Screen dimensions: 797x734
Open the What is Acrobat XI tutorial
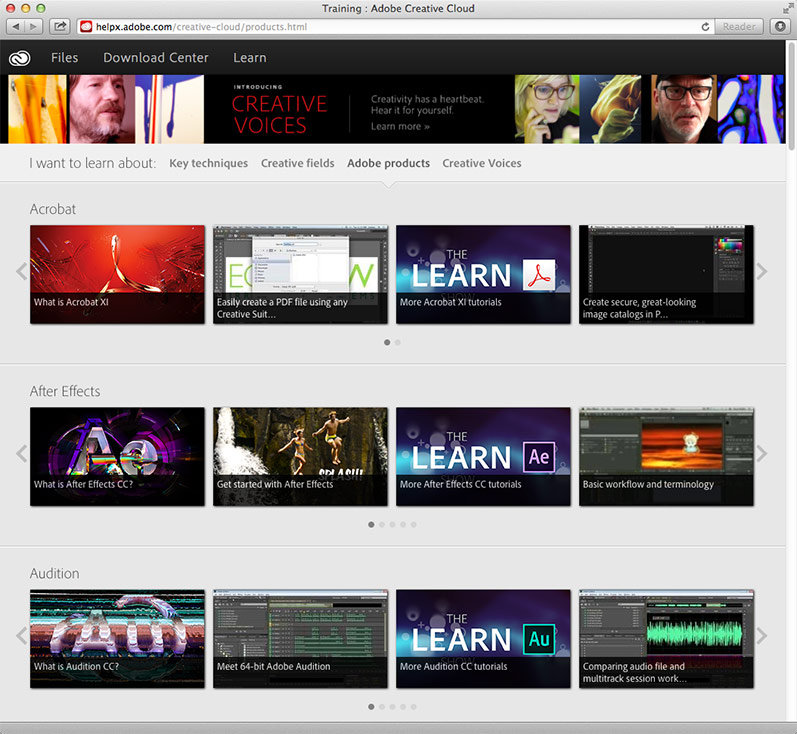(x=117, y=274)
